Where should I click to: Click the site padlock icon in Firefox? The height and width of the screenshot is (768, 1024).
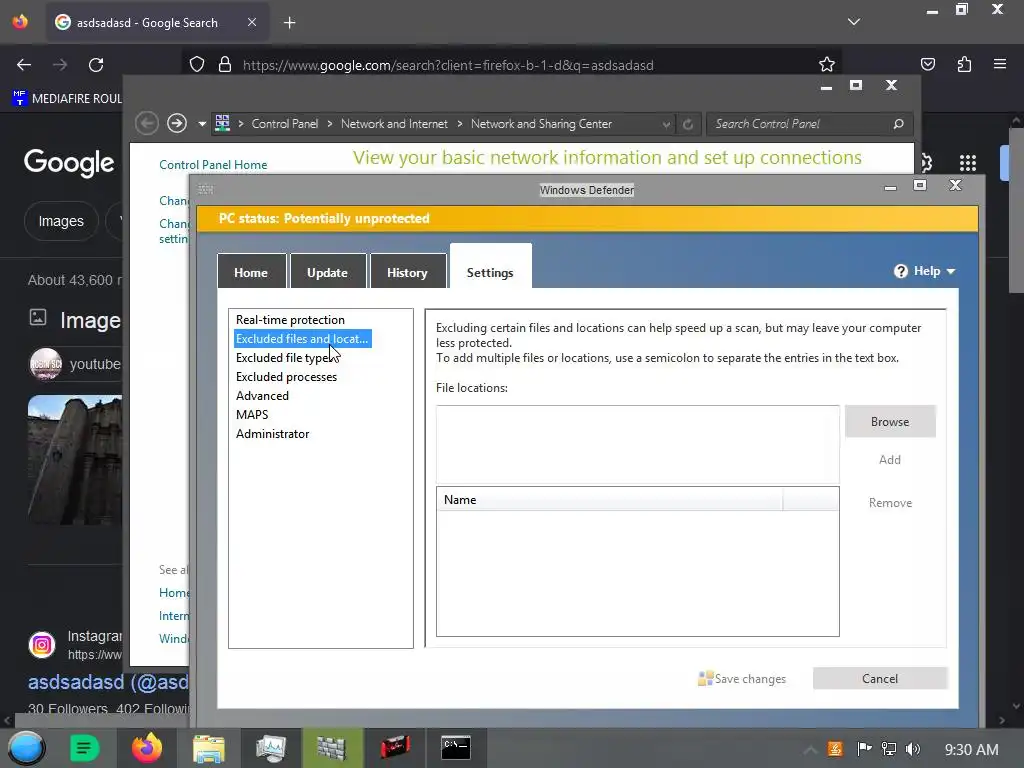[225, 65]
